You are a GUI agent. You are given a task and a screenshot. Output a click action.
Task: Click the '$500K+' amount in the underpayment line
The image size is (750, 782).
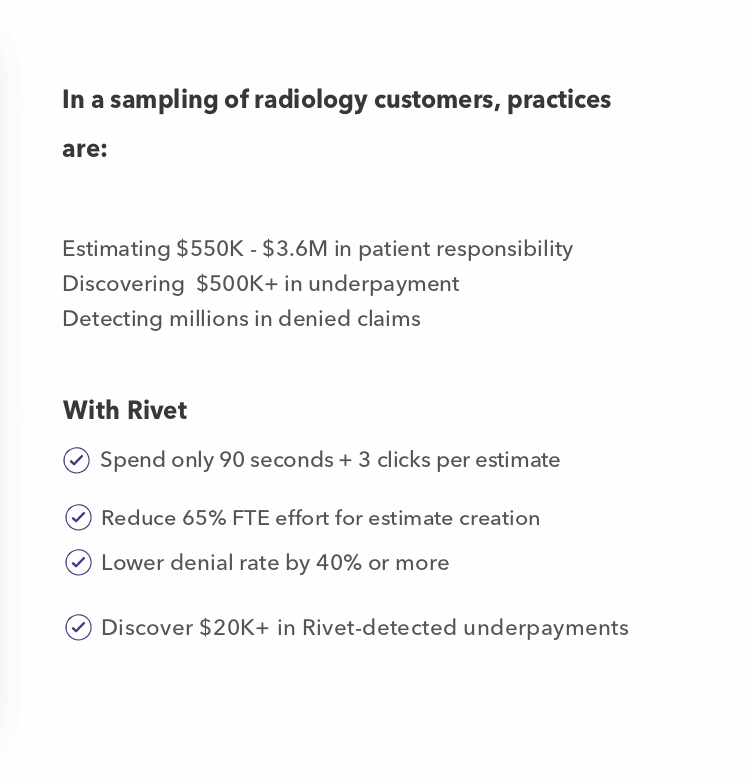[x=237, y=283]
